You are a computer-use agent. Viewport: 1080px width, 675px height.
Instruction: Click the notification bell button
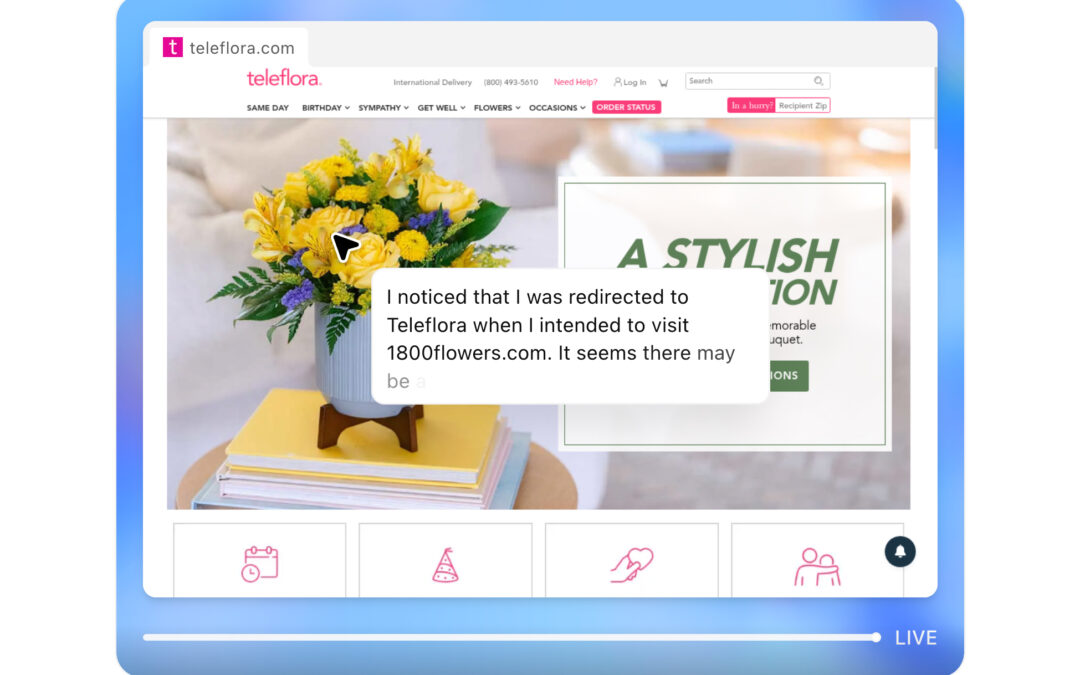tap(900, 552)
